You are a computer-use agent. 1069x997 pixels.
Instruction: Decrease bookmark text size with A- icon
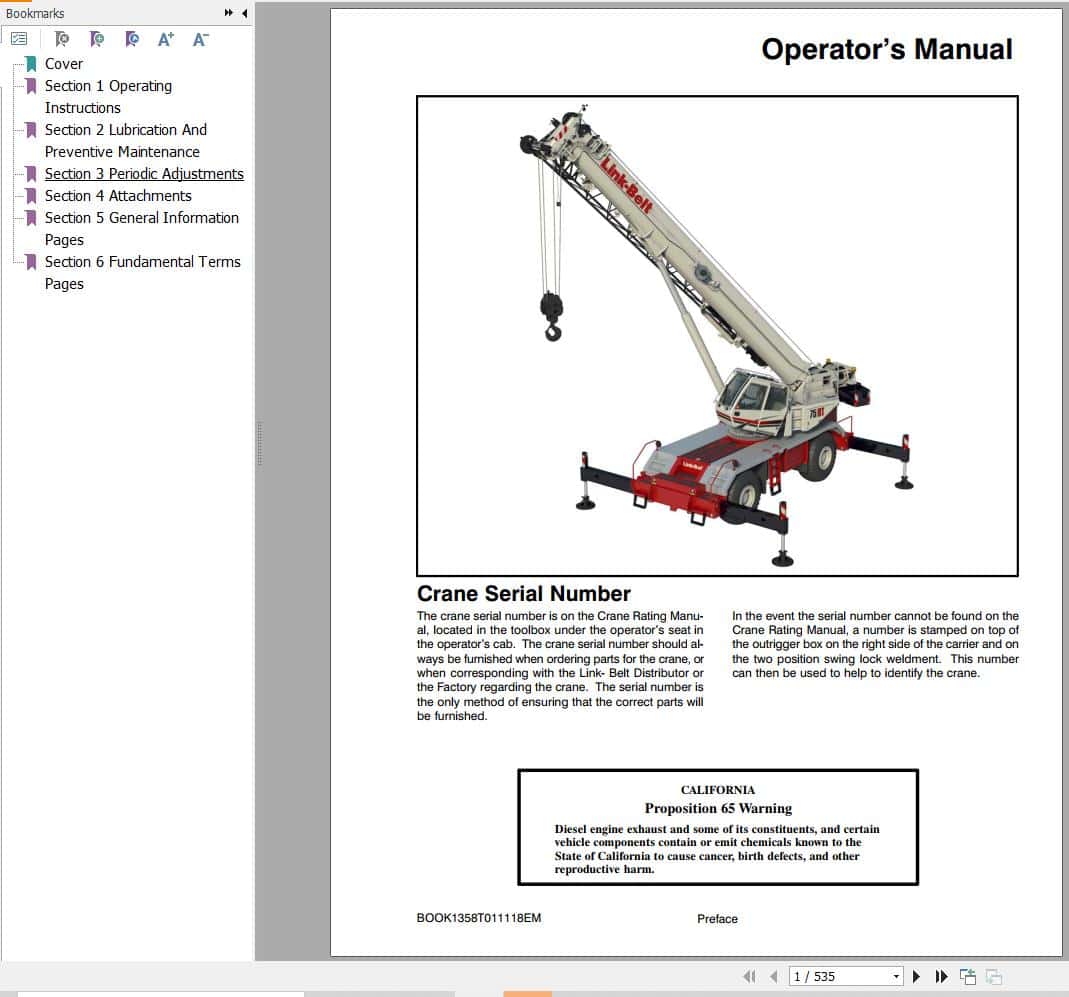pyautogui.click(x=200, y=39)
